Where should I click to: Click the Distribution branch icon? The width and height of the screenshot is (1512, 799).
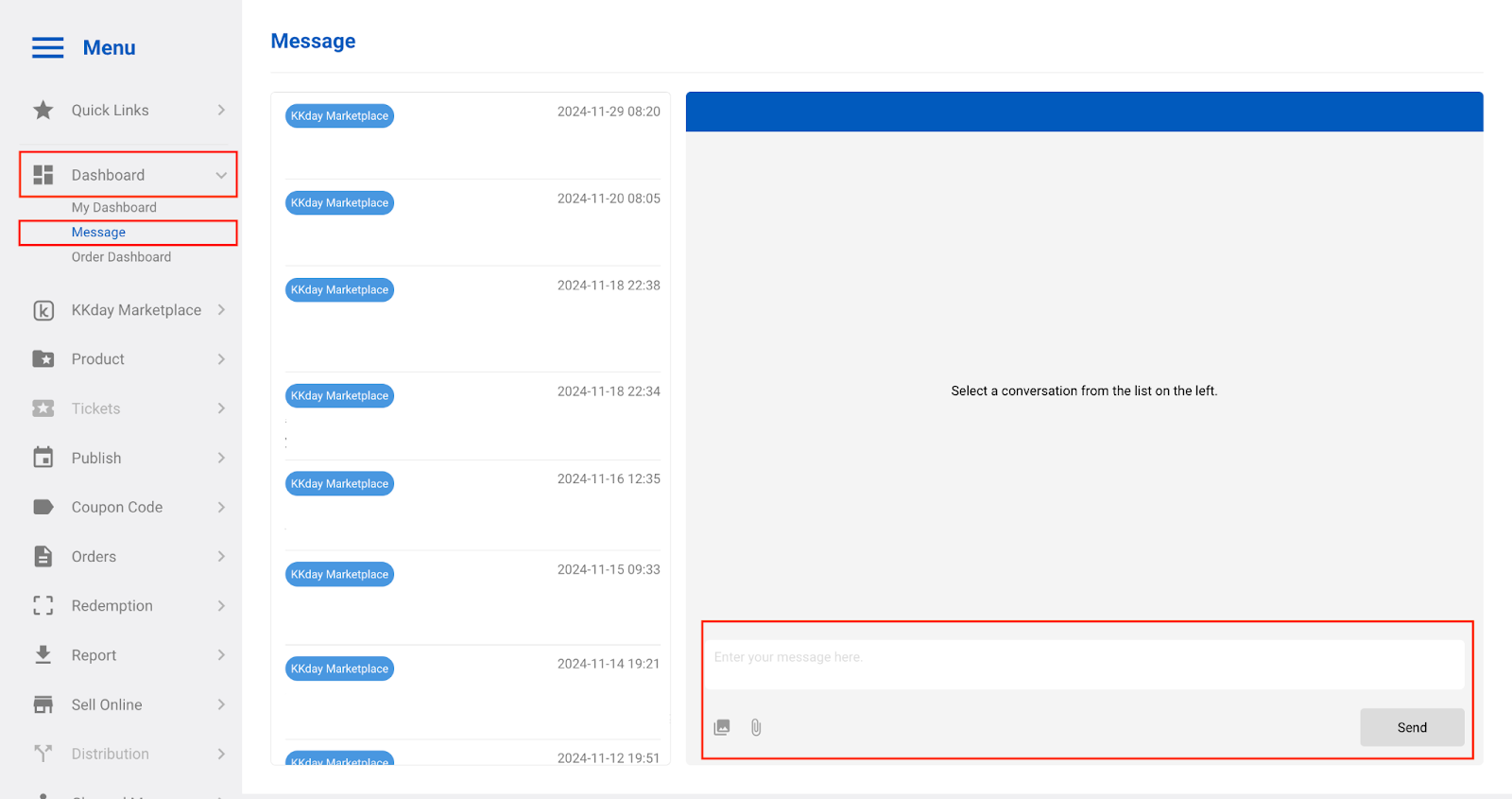pos(43,754)
